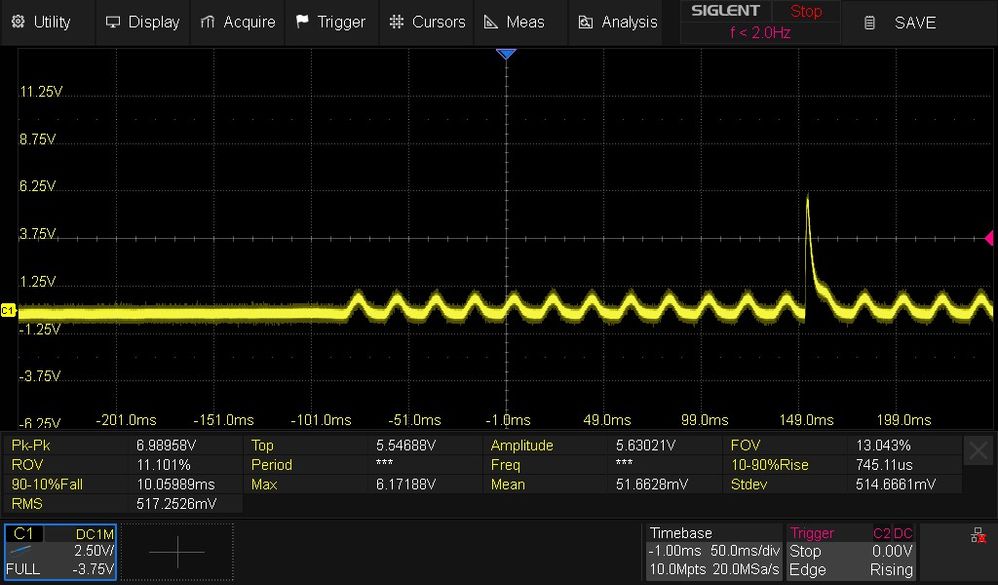Open the Analysis menu
The height and width of the screenshot is (585, 998).
(615, 22)
